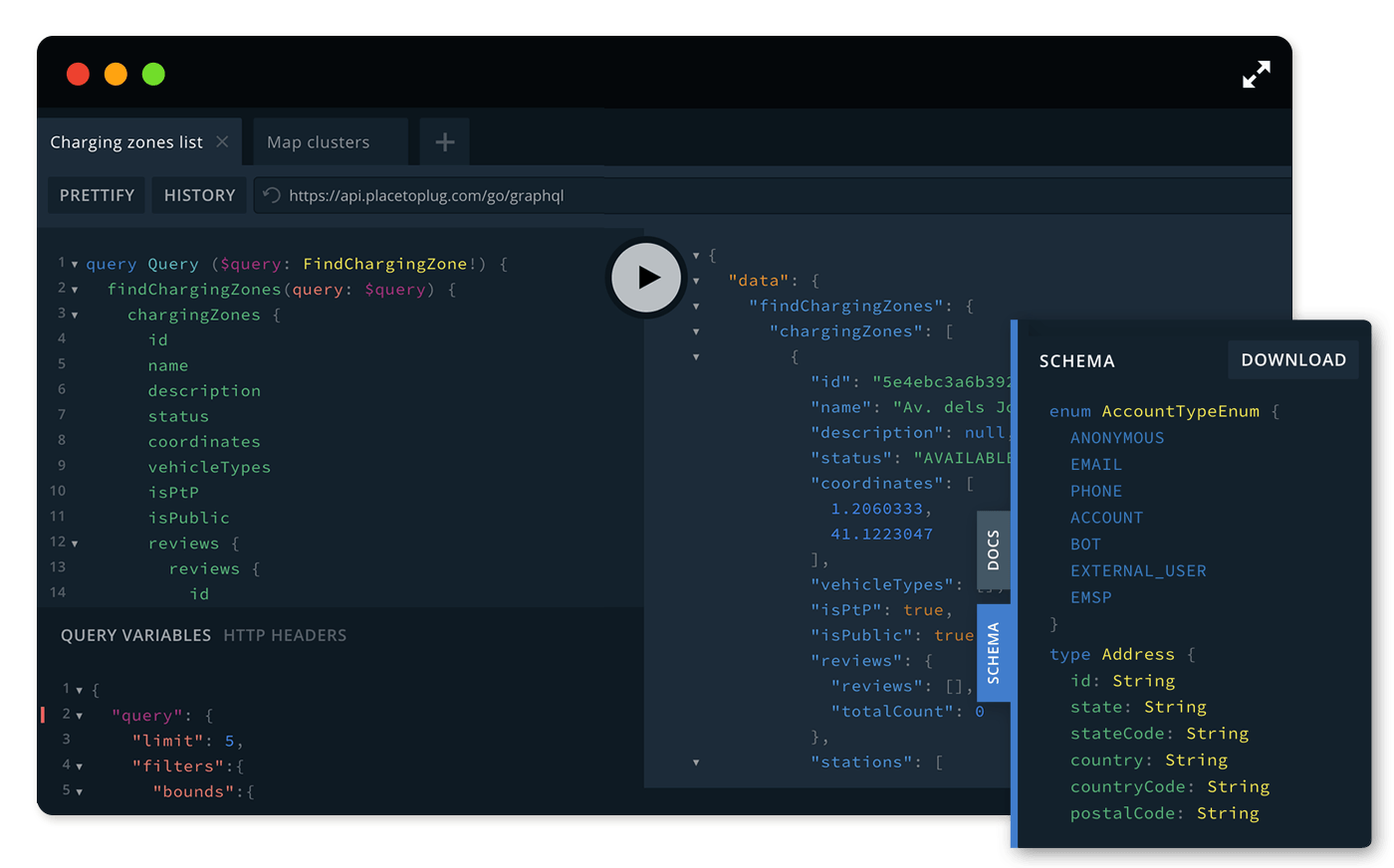Collapse the response "chargingZones" fold arrow
1394x868 pixels.
point(696,331)
